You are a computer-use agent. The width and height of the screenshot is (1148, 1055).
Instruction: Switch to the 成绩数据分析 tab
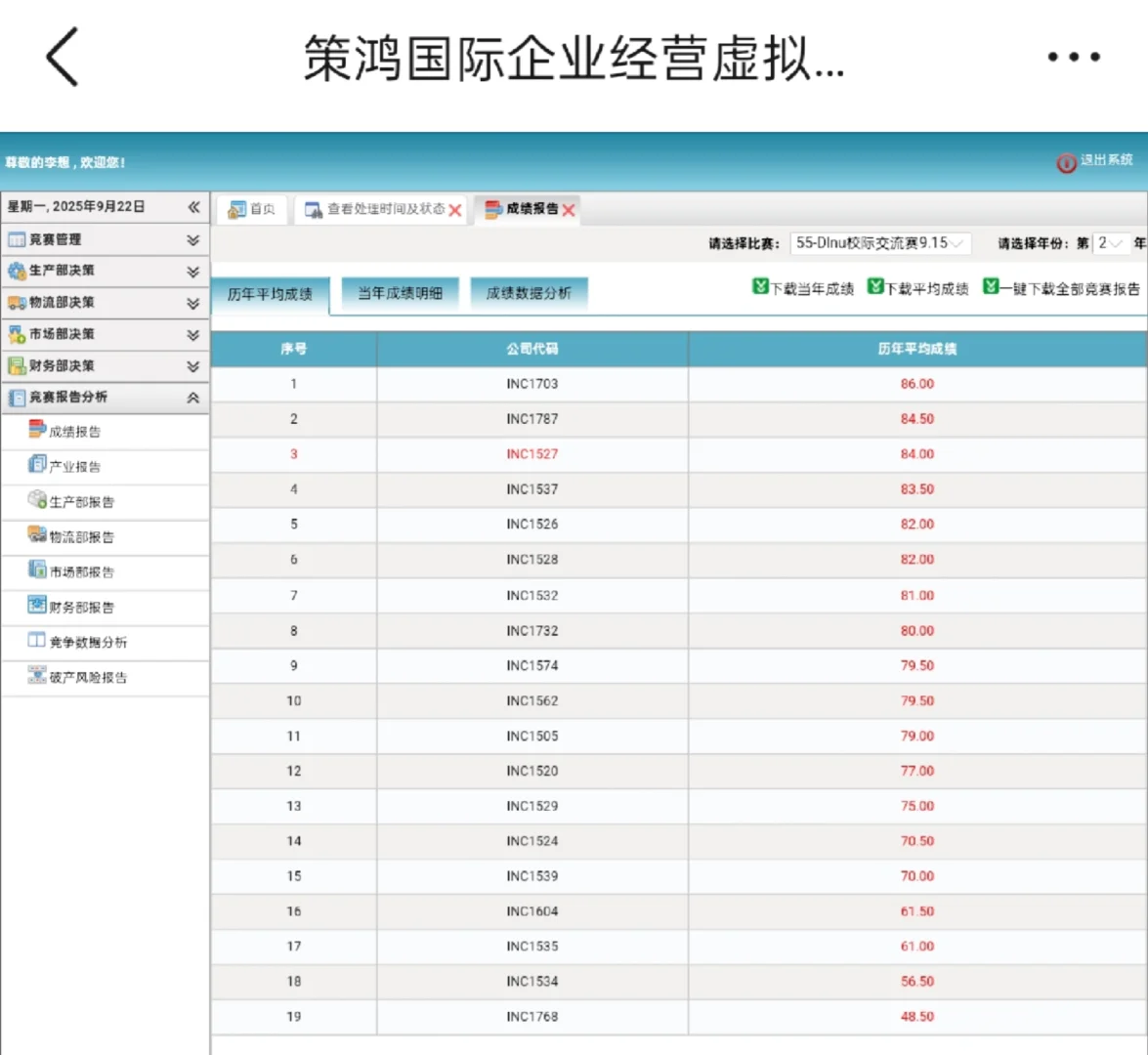click(x=529, y=294)
